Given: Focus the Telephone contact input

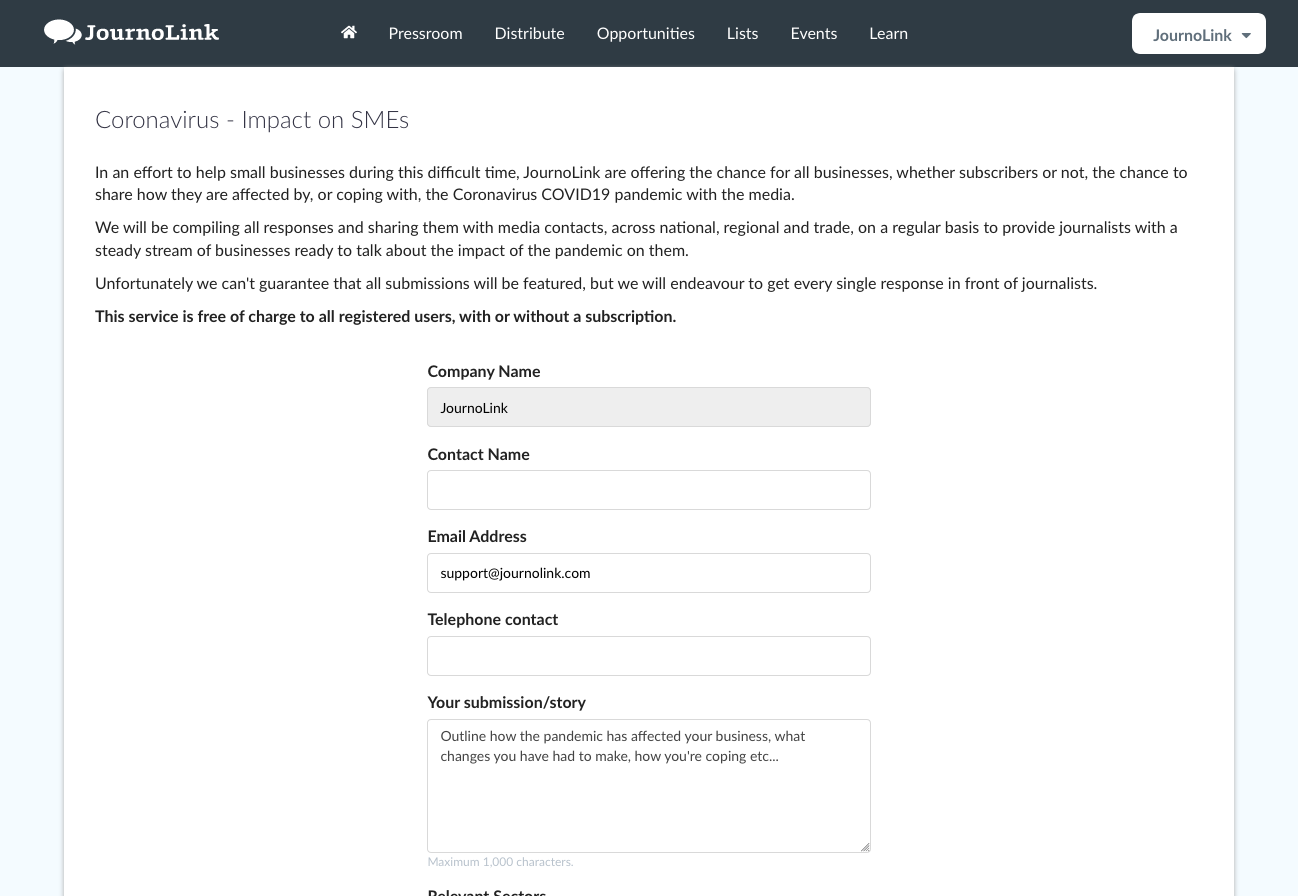Looking at the screenshot, I should [x=649, y=656].
